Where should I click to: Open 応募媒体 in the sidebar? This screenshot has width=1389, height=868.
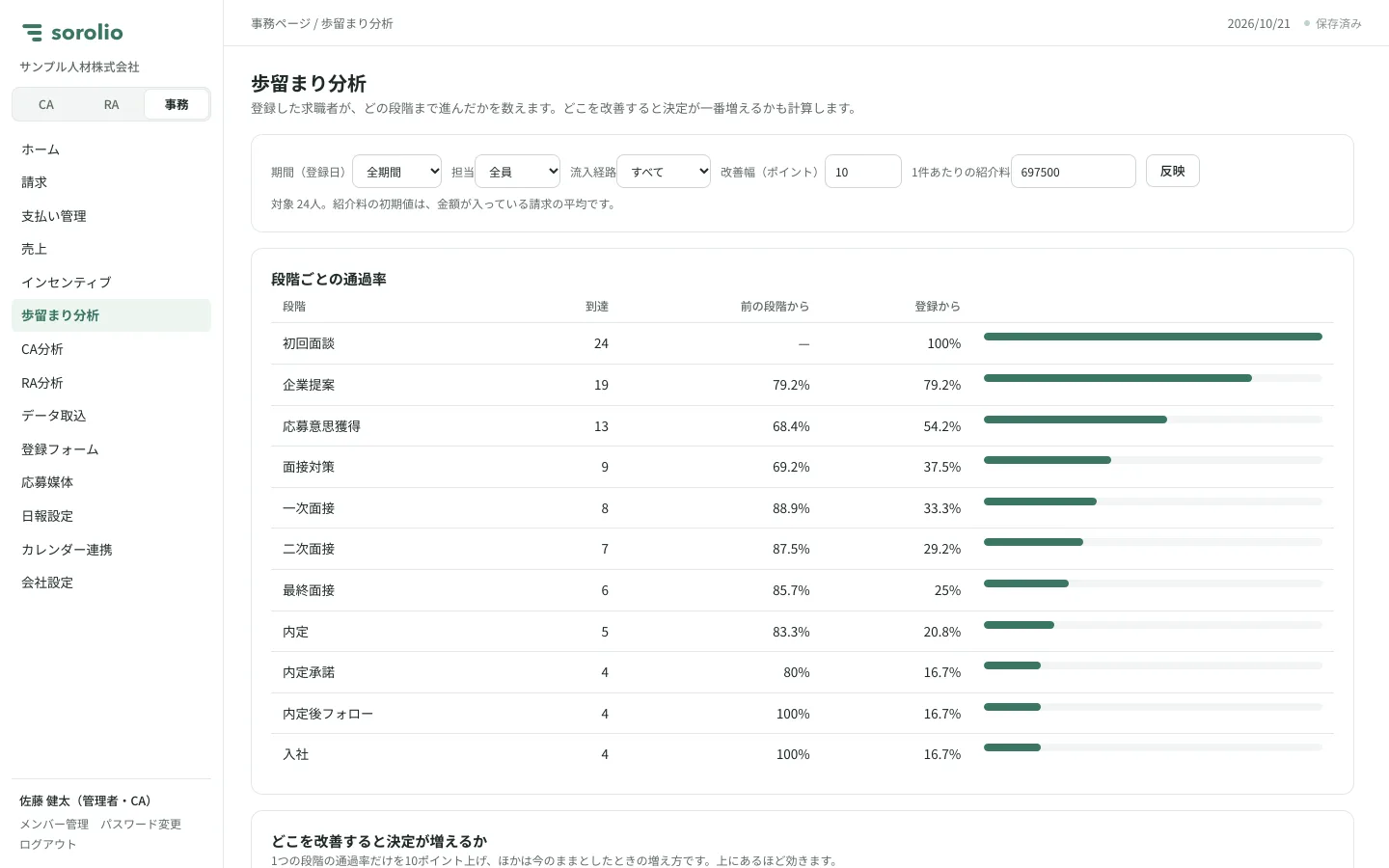click(x=111, y=482)
